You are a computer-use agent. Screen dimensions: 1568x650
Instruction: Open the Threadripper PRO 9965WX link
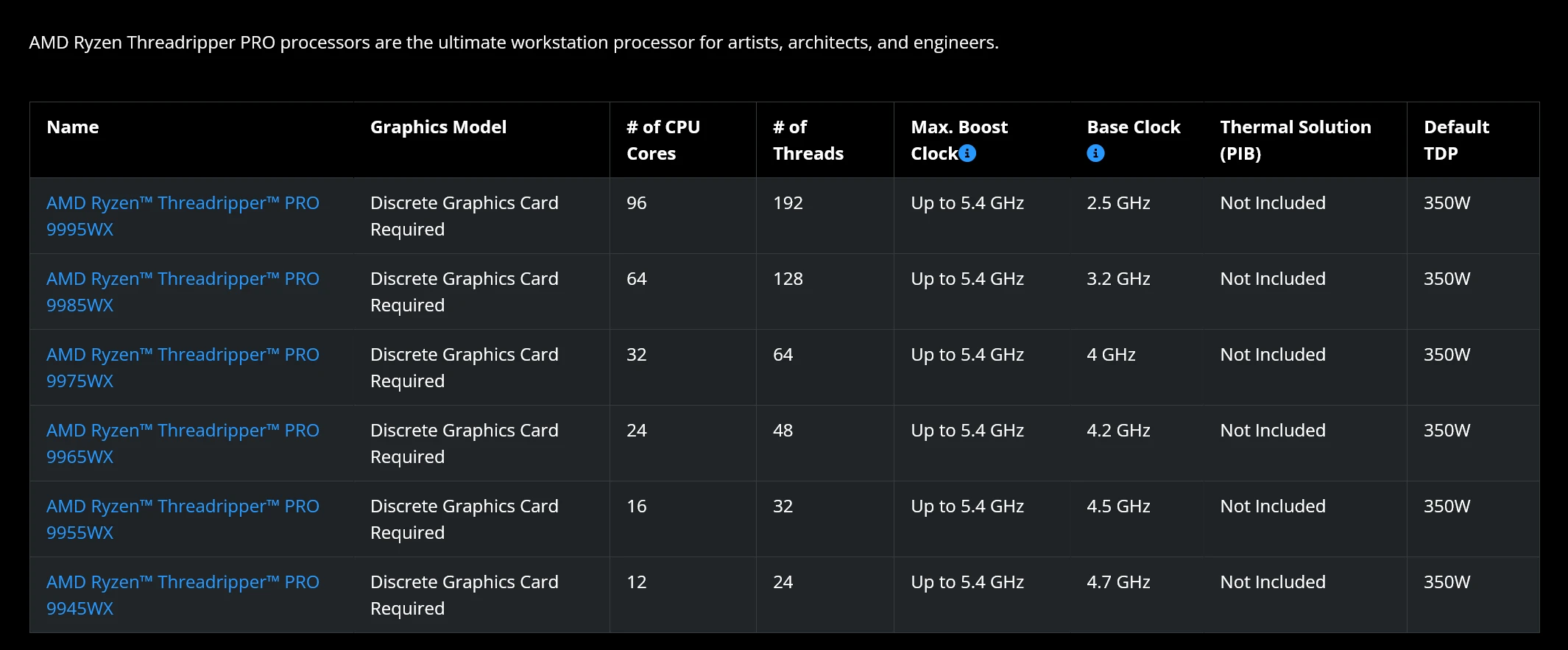182,443
